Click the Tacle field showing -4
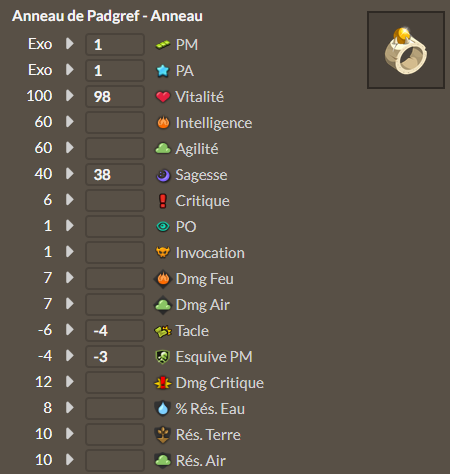This screenshot has width=450, height=474. point(115,331)
